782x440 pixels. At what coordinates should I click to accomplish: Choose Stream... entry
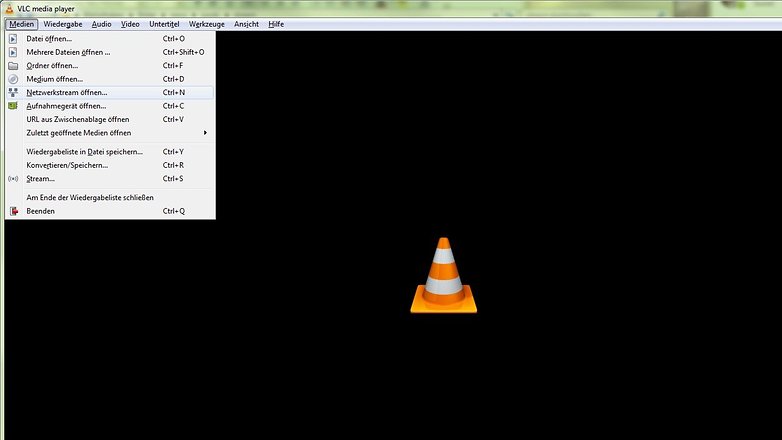pyautogui.click(x=110, y=179)
